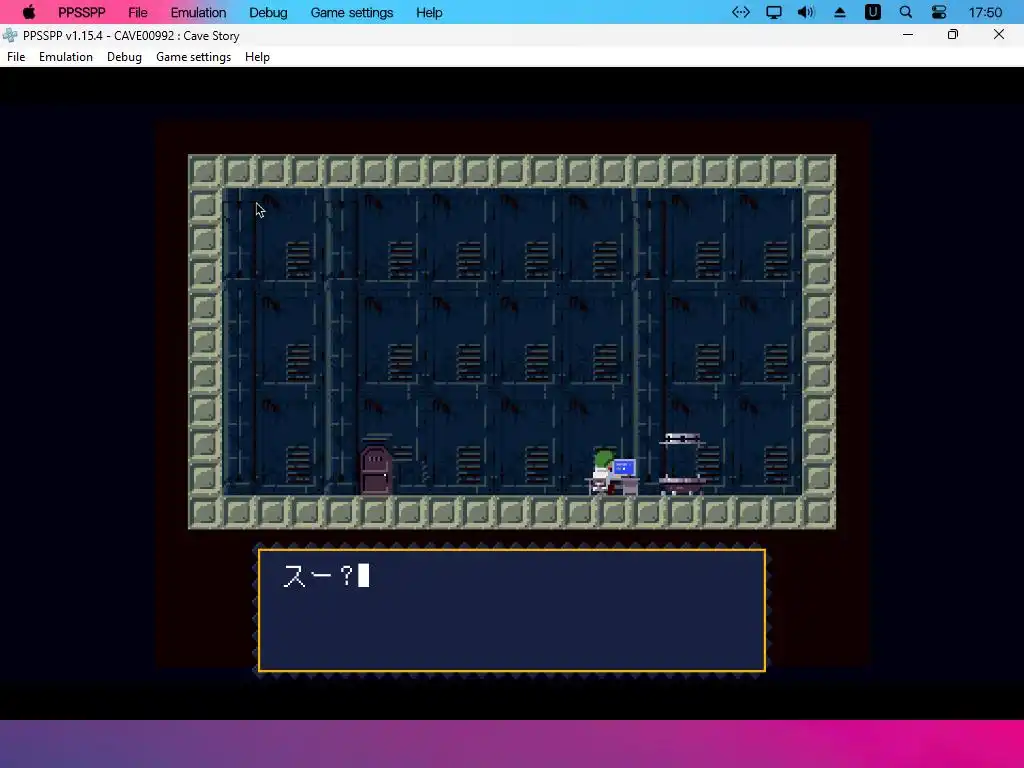Open the Apple menu

point(29,12)
